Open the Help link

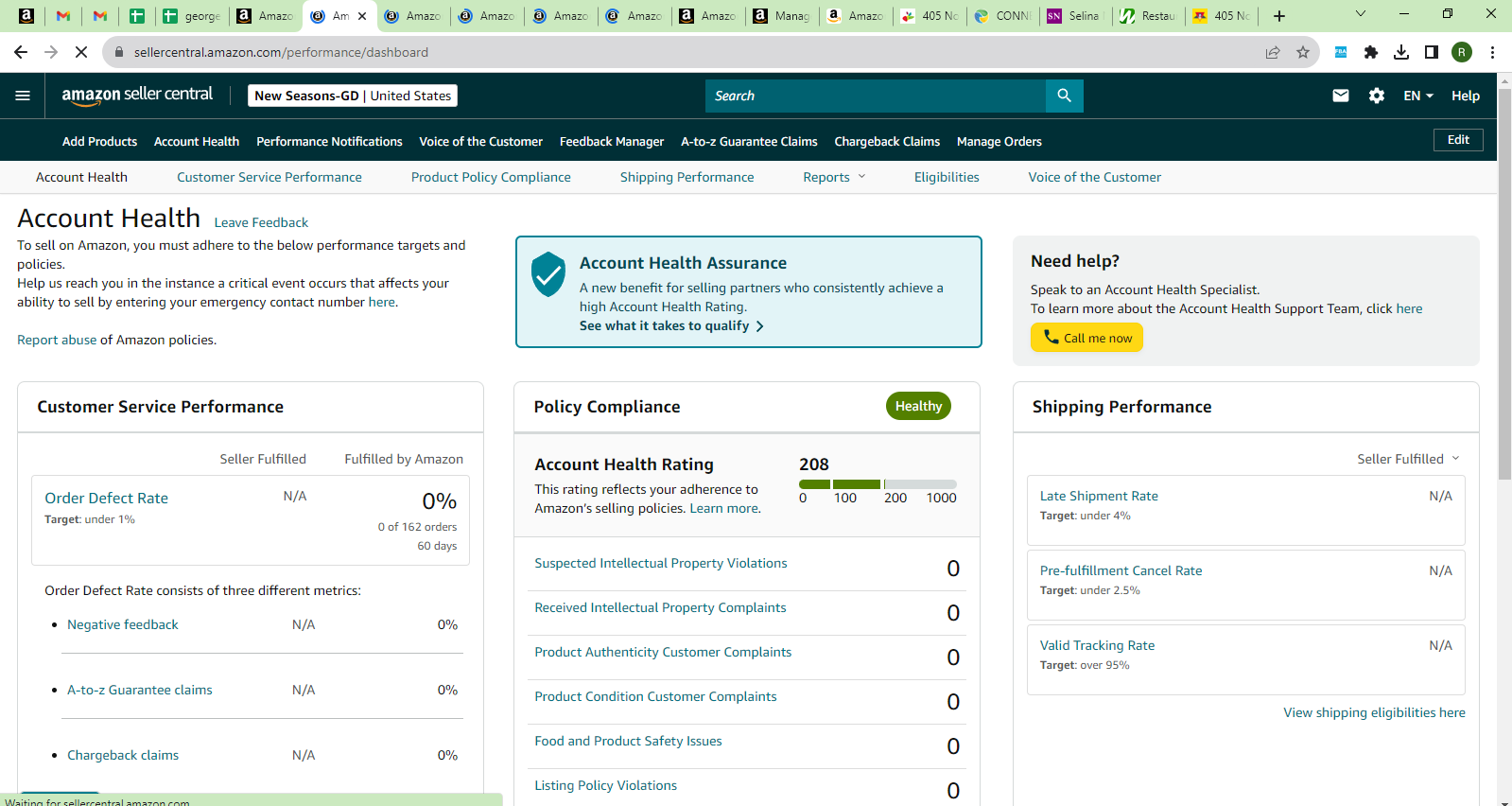pyautogui.click(x=1466, y=96)
